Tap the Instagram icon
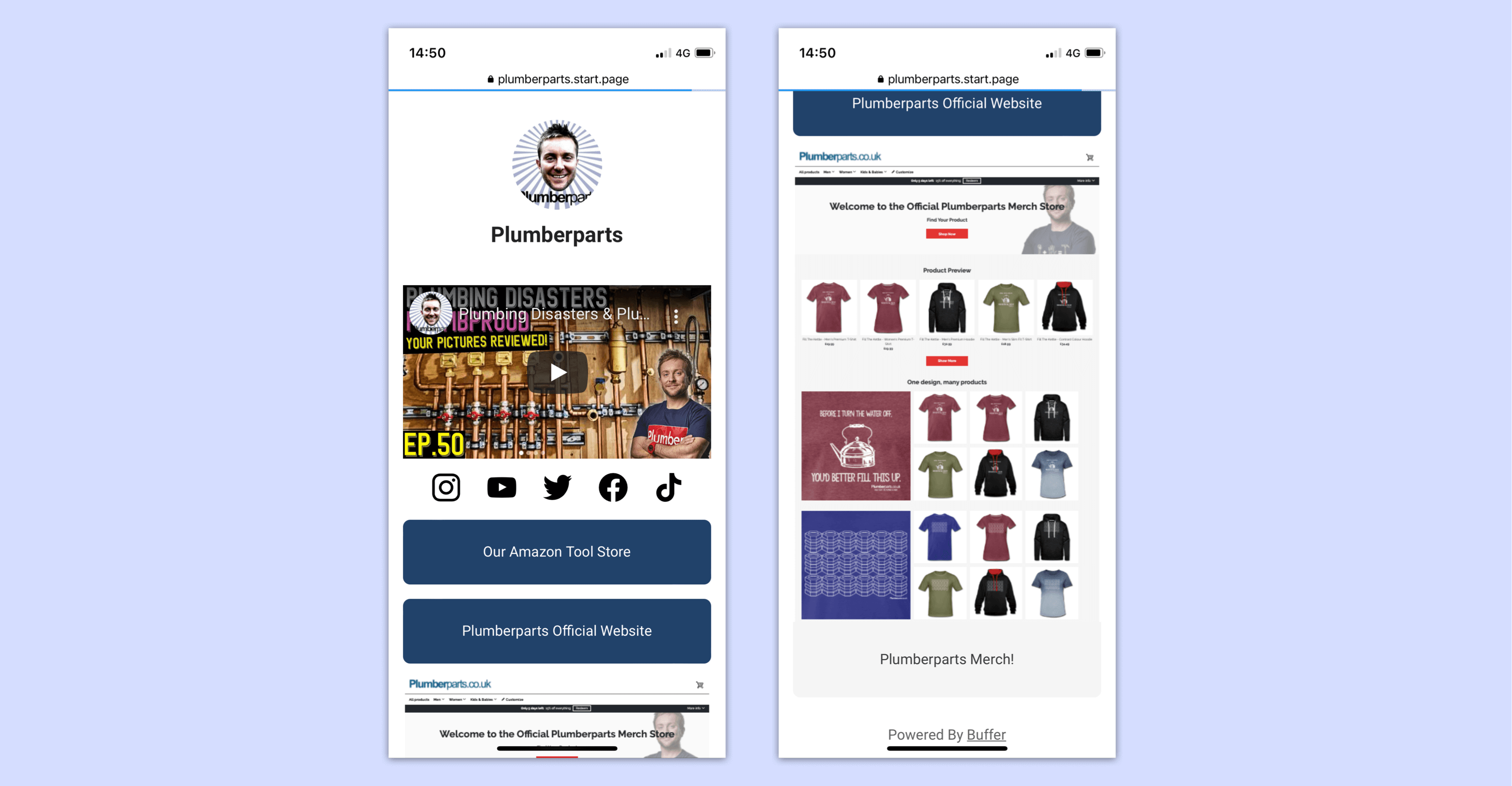The image size is (1512, 786). [446, 487]
